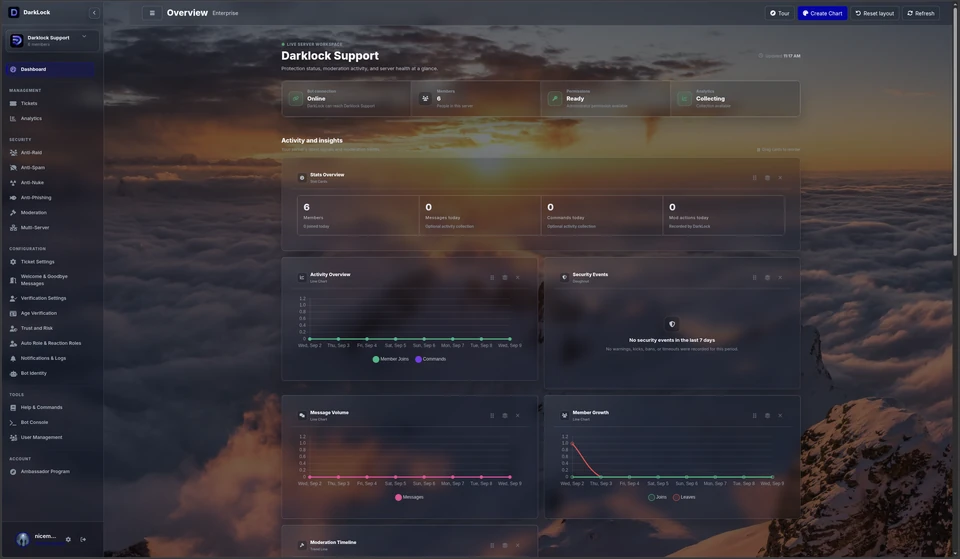This screenshot has width=960, height=559.
Task: Open Verification Settings icon
Action: point(13,298)
